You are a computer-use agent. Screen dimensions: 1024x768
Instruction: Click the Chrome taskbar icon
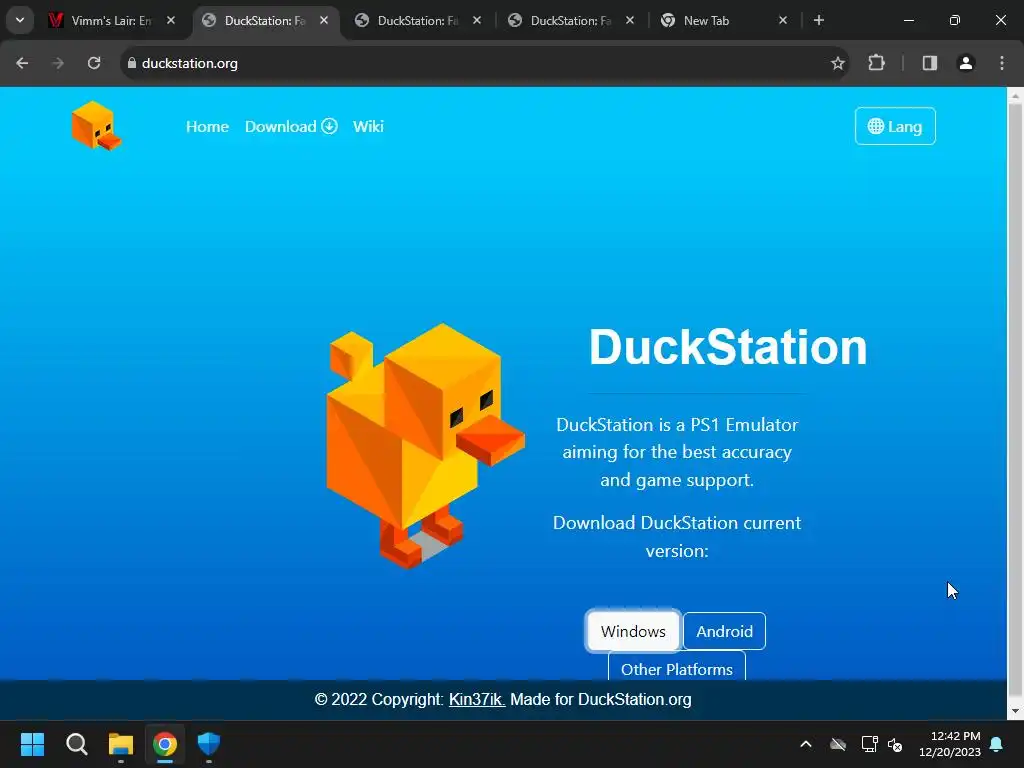(x=165, y=744)
